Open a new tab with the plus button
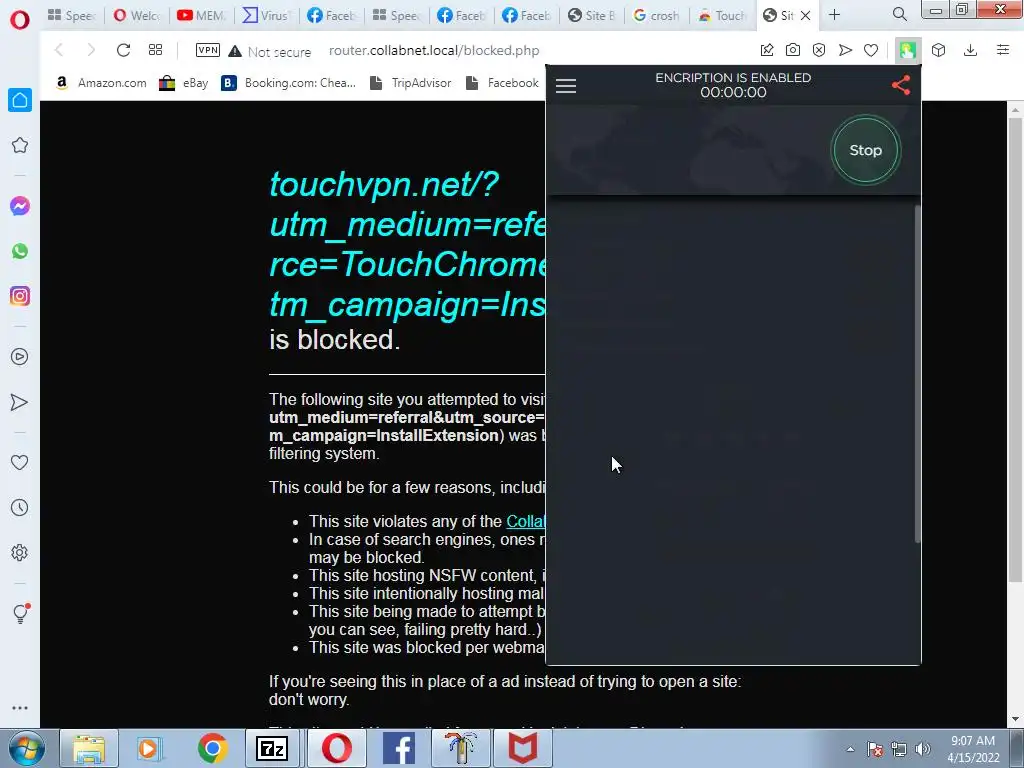 coord(835,14)
